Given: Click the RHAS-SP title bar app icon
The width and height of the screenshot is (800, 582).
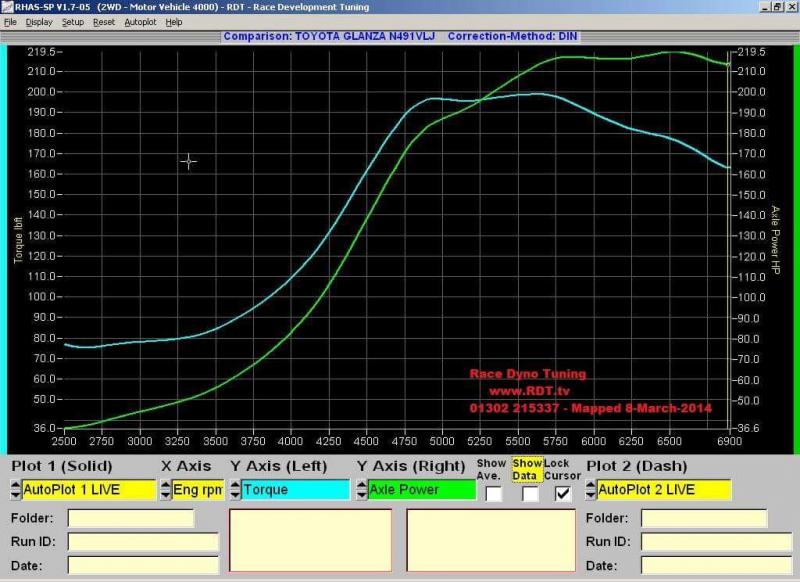Looking at the screenshot, I should pyautogui.click(x=7, y=7).
